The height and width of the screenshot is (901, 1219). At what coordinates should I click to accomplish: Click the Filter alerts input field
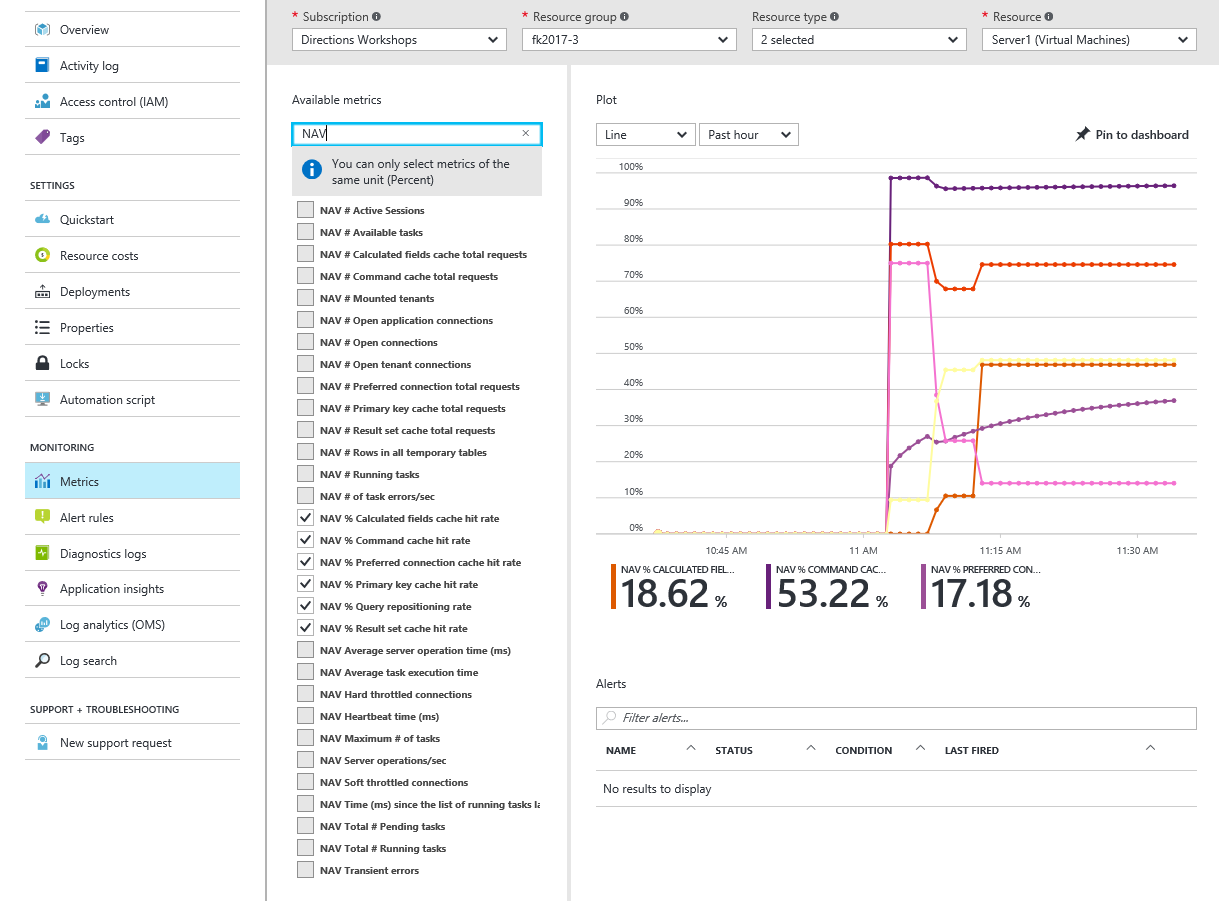[905, 718]
